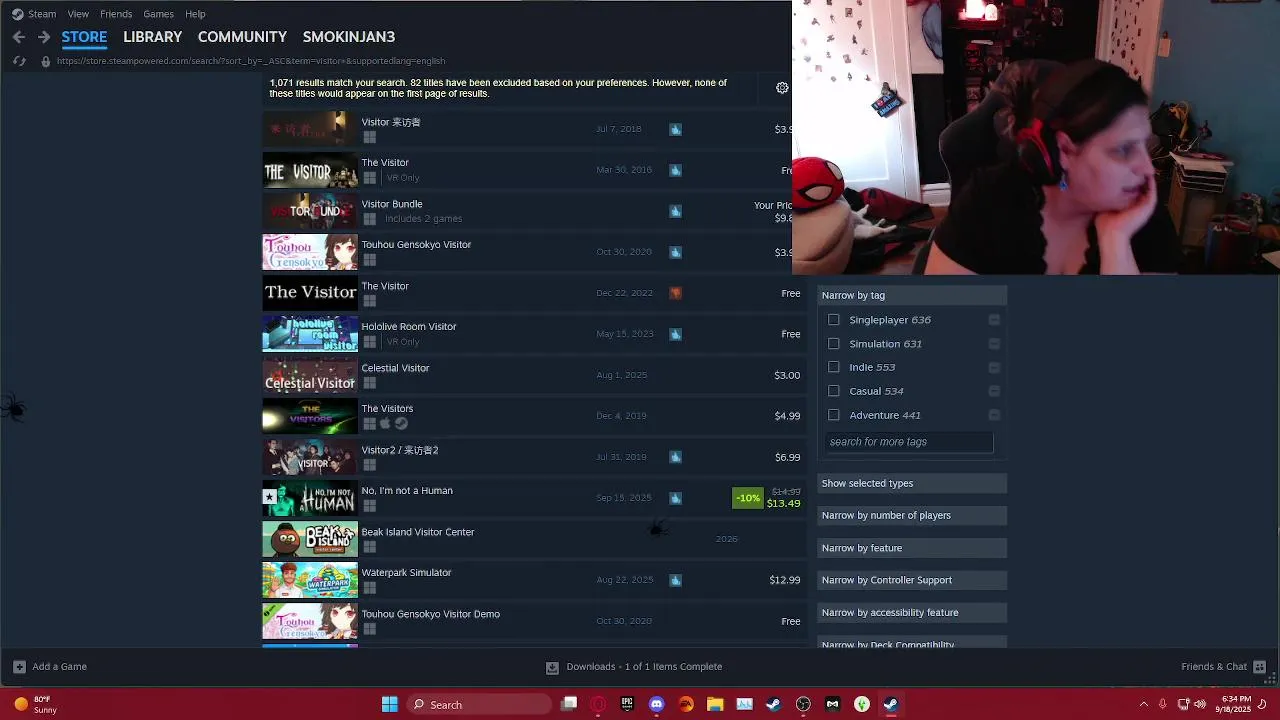
Task: Click the orange mixed review icon for The Visitor
Action: 675,293
